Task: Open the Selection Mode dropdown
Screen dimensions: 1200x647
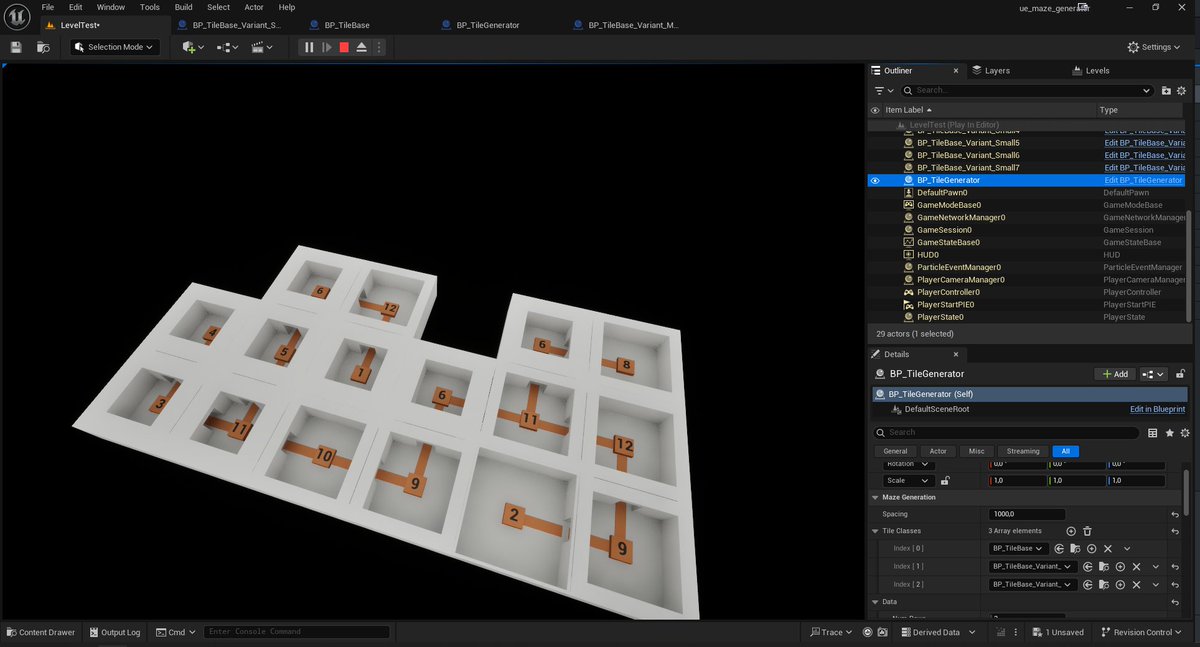Action: point(115,47)
